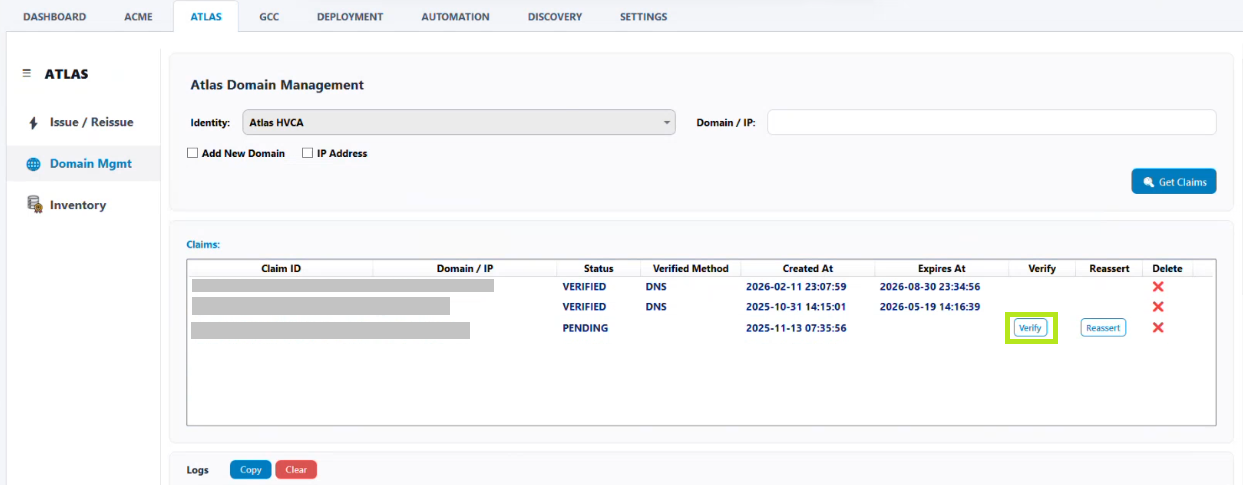The width and height of the screenshot is (1243, 485).
Task: Sort by the Expires At column header
Action: coord(942,269)
